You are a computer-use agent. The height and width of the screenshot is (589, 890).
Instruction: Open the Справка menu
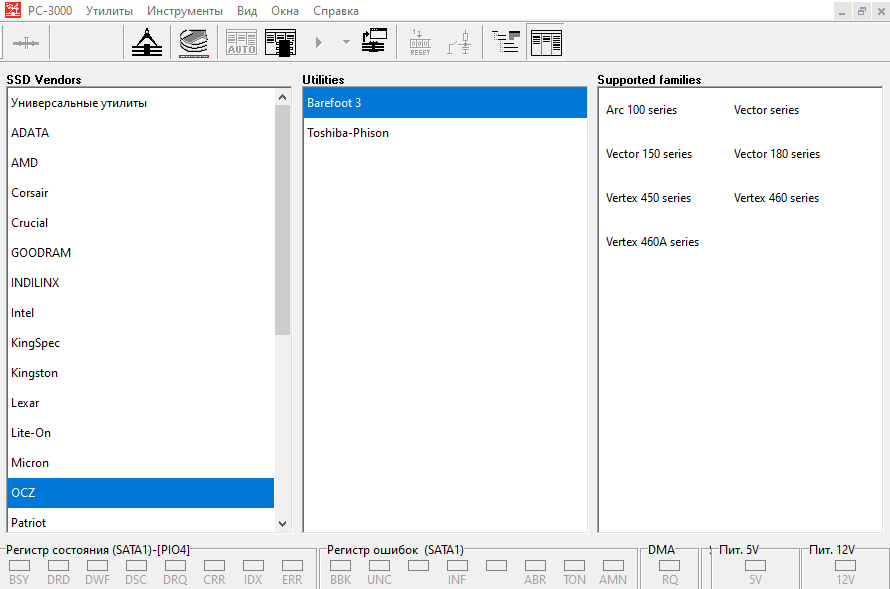point(336,11)
